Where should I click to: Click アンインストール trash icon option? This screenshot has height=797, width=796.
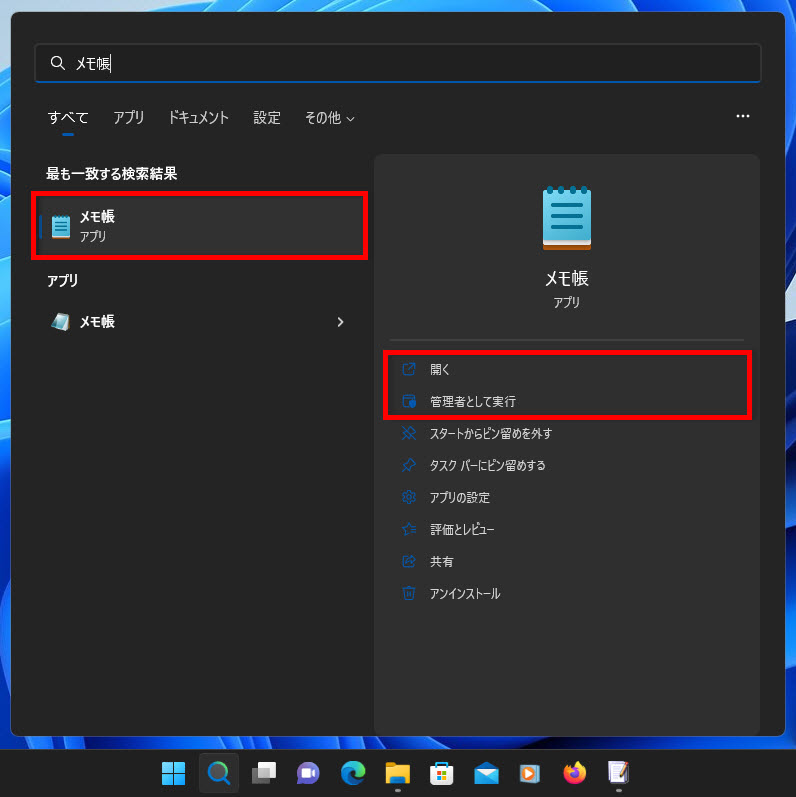point(408,593)
